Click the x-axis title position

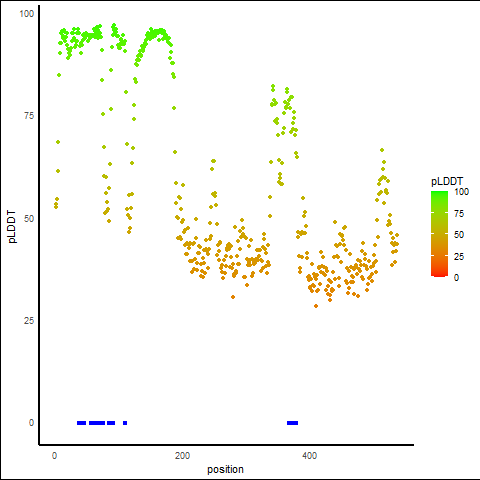coord(225,469)
